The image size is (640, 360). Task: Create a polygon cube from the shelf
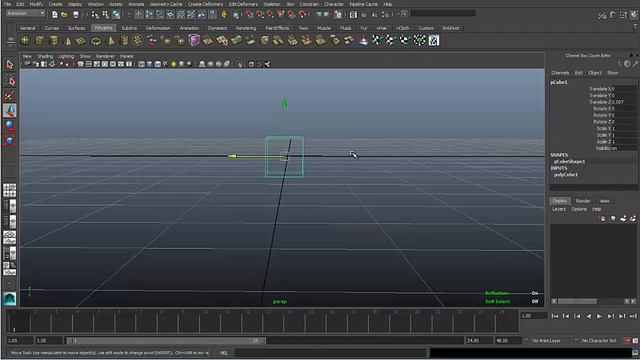coord(40,40)
